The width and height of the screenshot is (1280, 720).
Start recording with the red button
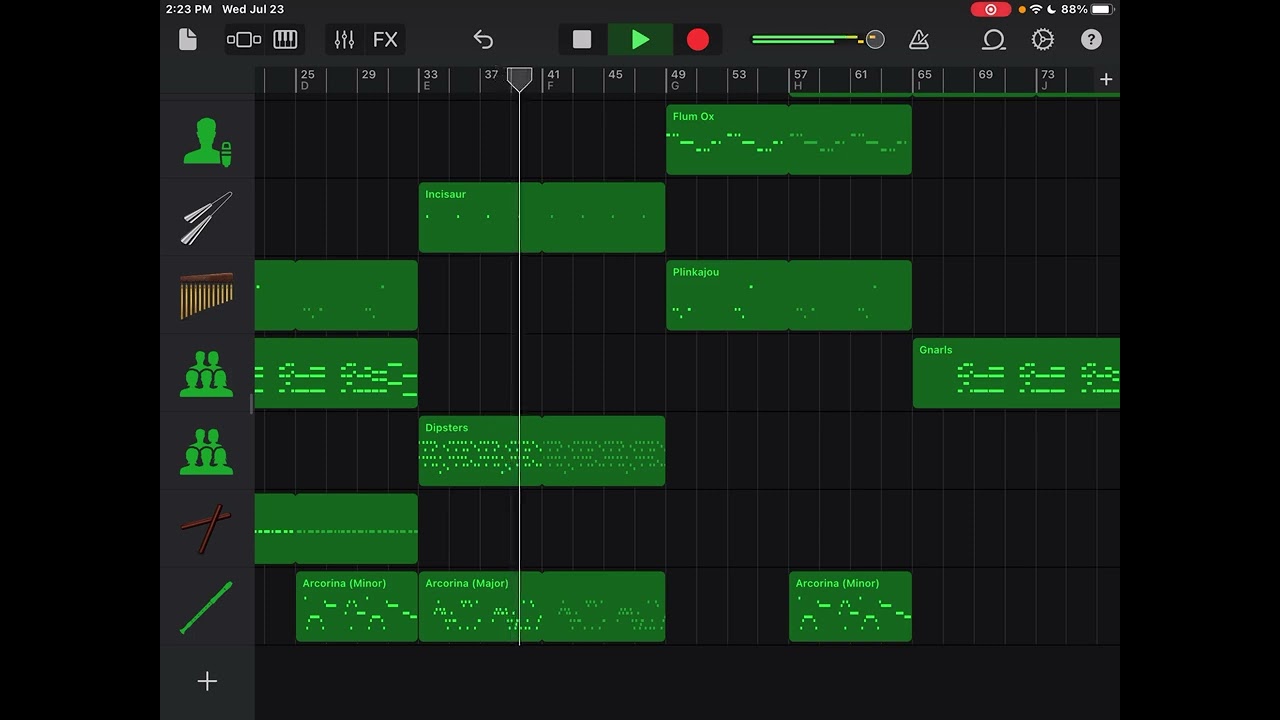coord(698,39)
